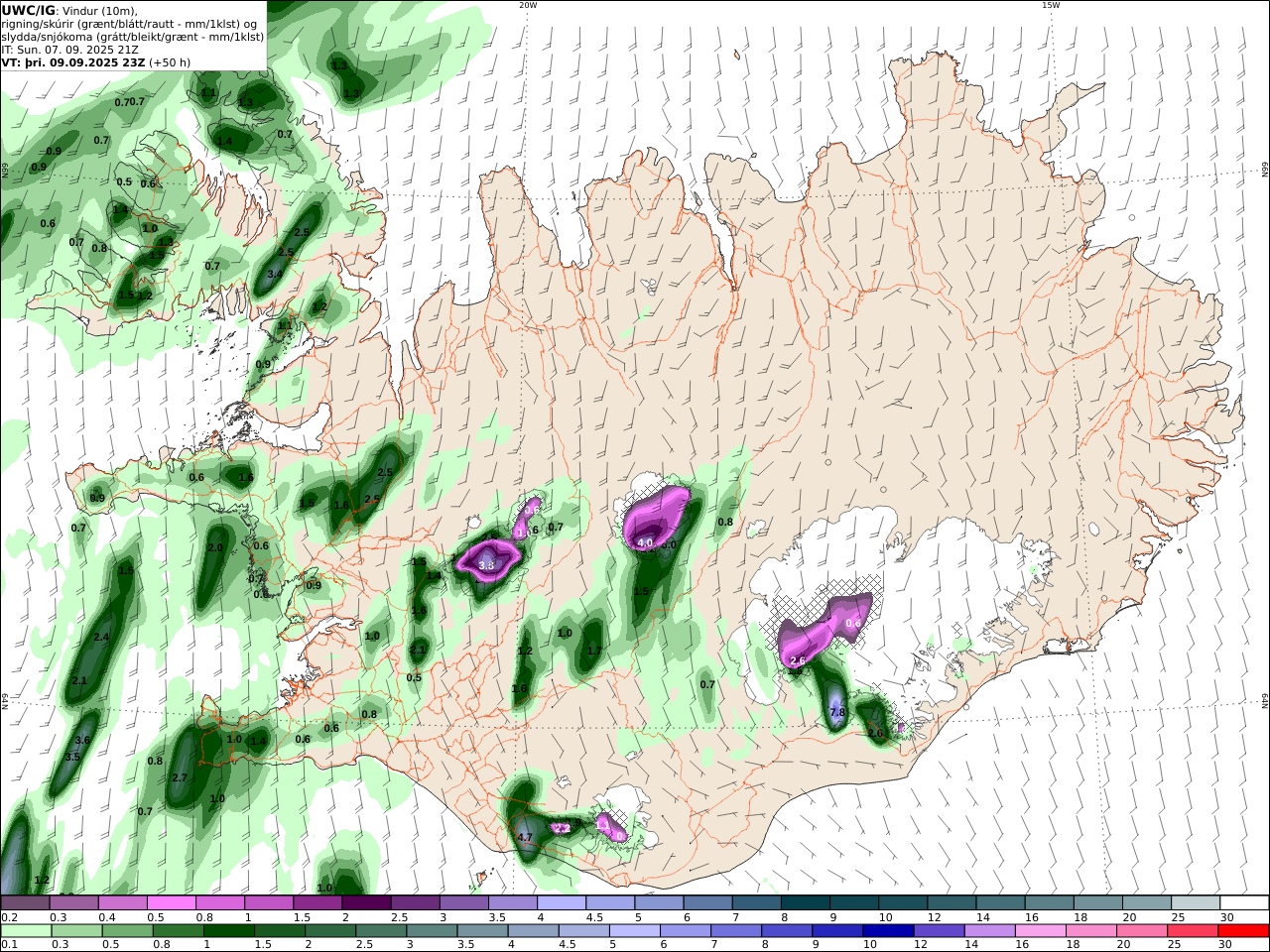This screenshot has width=1270, height=952.
Task: Click the "slydda/snjókoma" legend description line
Action: (132, 37)
